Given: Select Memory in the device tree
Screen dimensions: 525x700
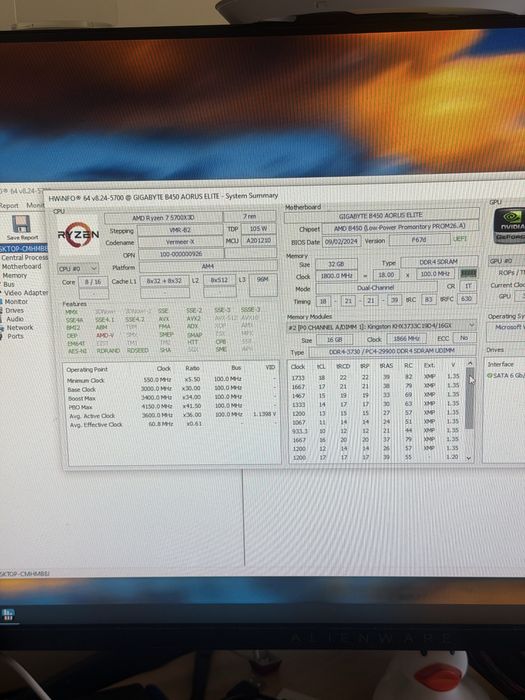Looking at the screenshot, I should coord(15,275).
